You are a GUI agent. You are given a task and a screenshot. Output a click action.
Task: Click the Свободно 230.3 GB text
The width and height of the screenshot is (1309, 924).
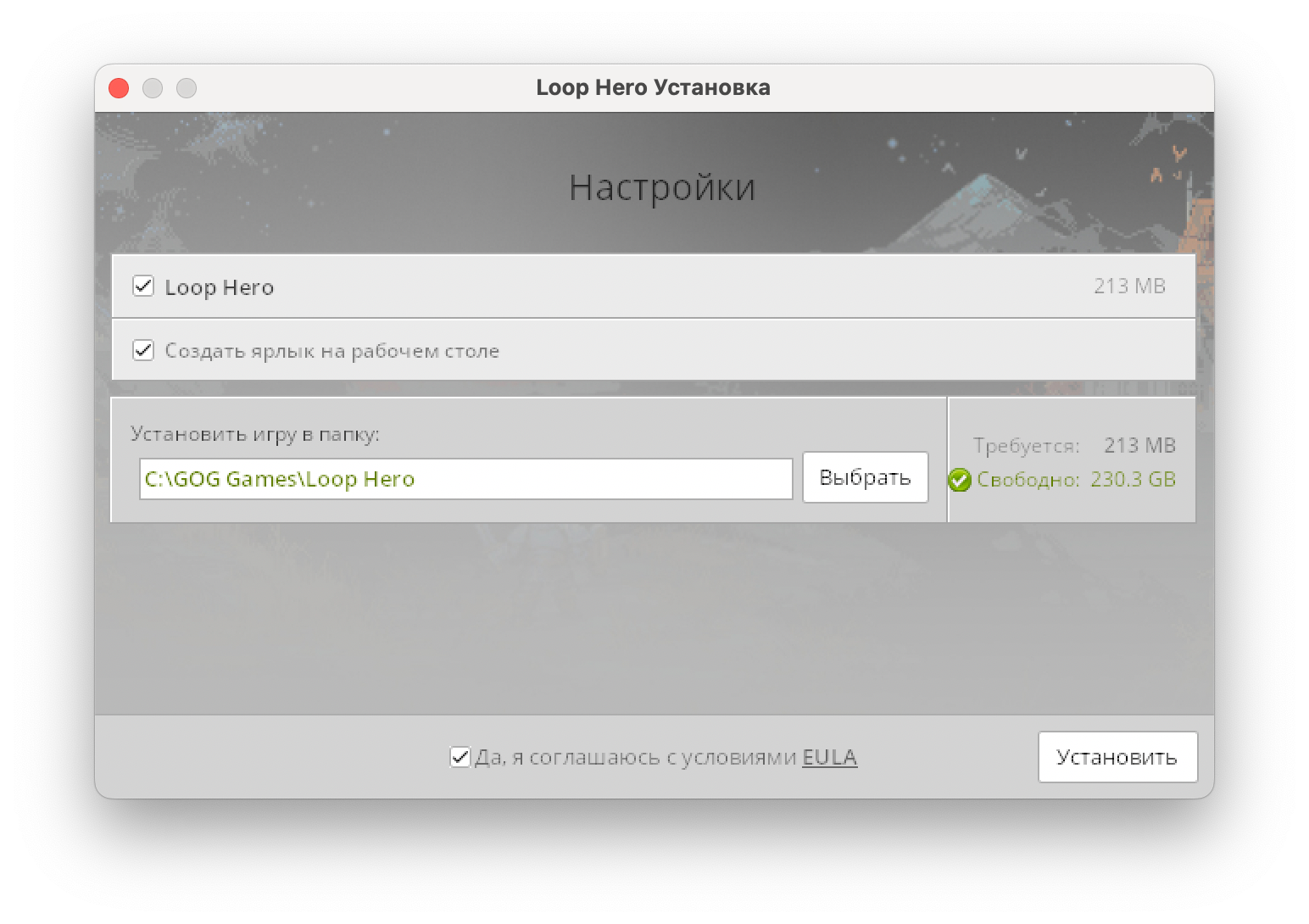tap(1077, 480)
